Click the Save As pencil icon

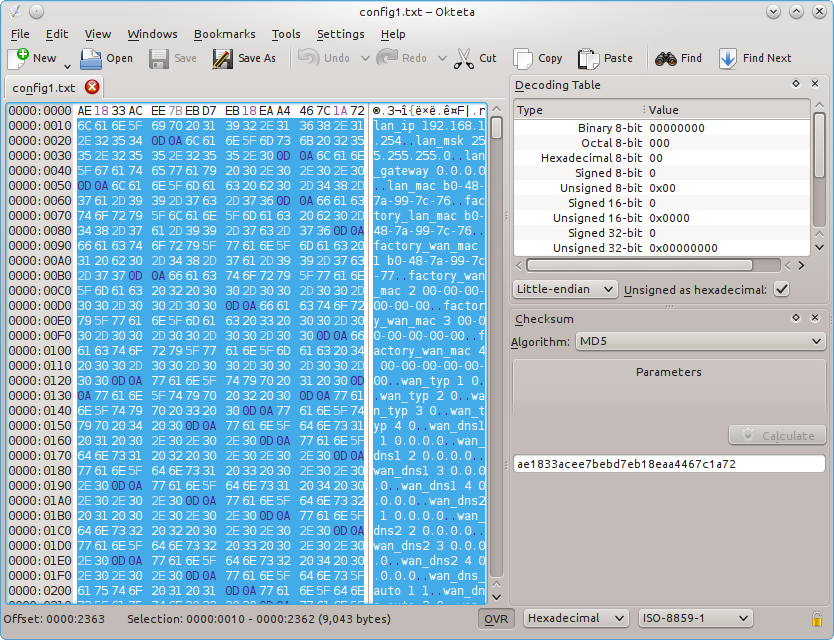click(x=222, y=59)
